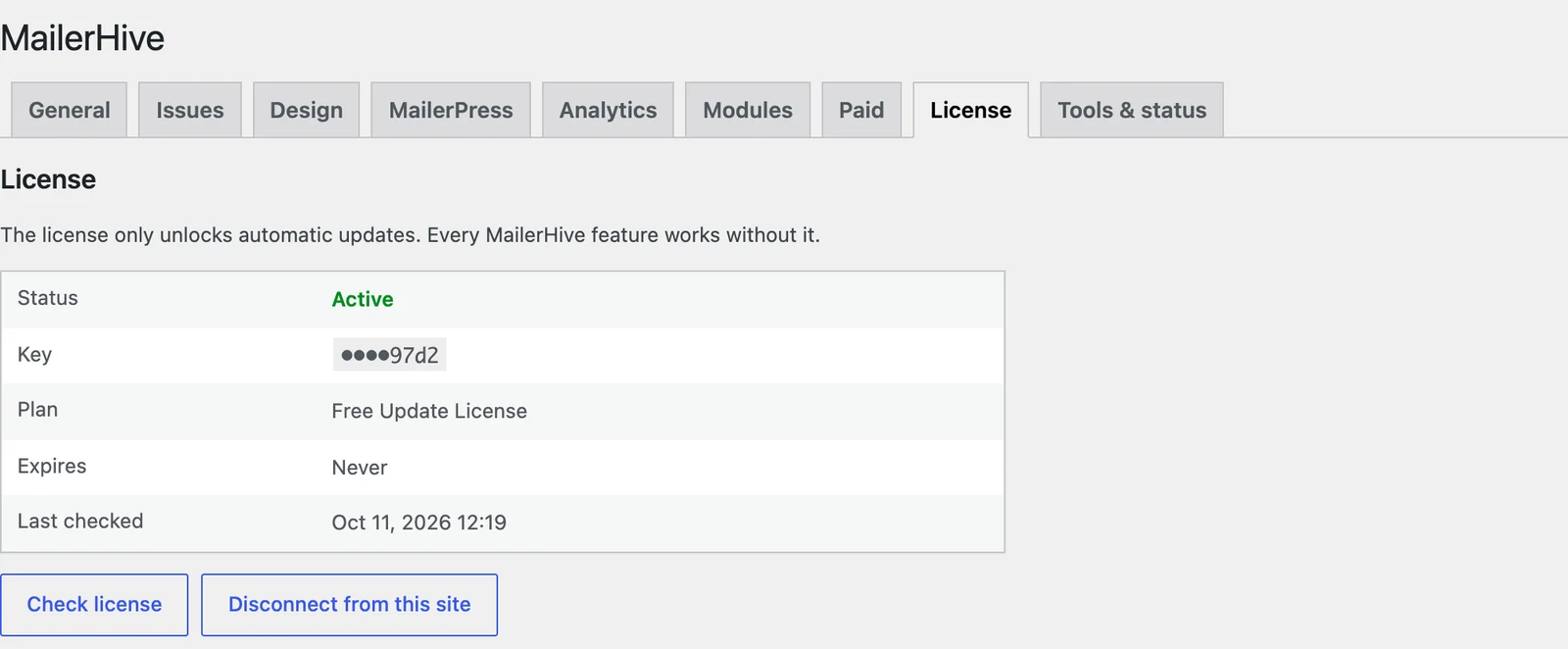Open the Modules tab
Screen dimensions: 1568x649
(x=748, y=110)
